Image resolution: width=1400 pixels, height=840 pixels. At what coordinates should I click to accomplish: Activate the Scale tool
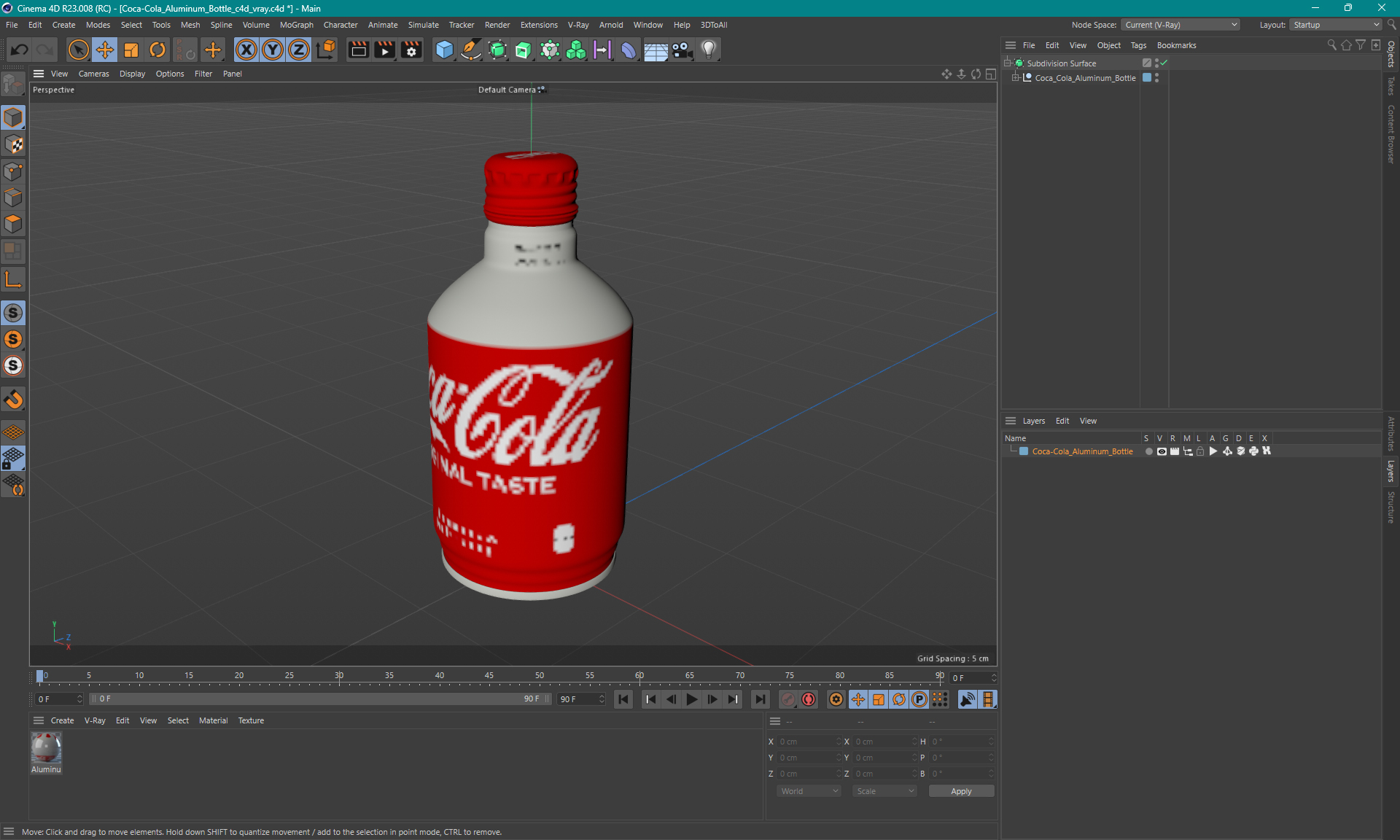click(131, 50)
